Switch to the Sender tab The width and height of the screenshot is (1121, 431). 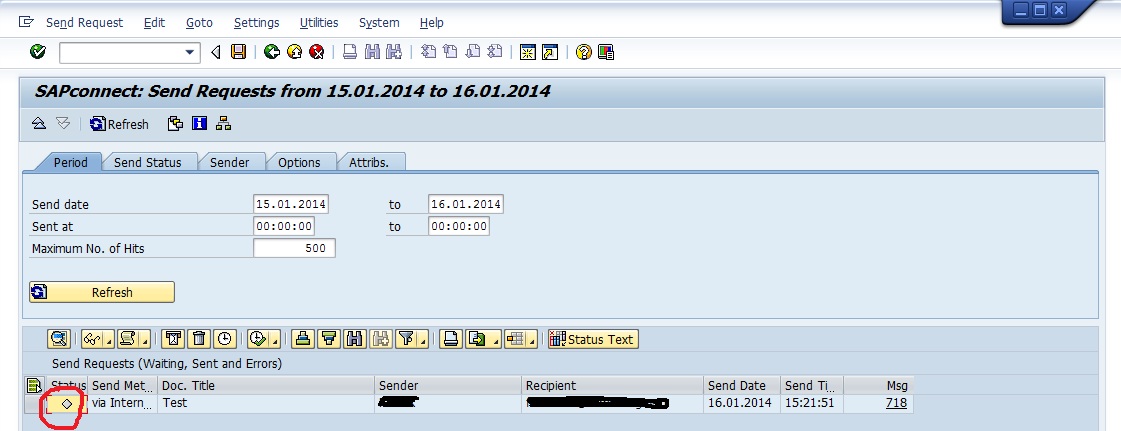[229, 162]
